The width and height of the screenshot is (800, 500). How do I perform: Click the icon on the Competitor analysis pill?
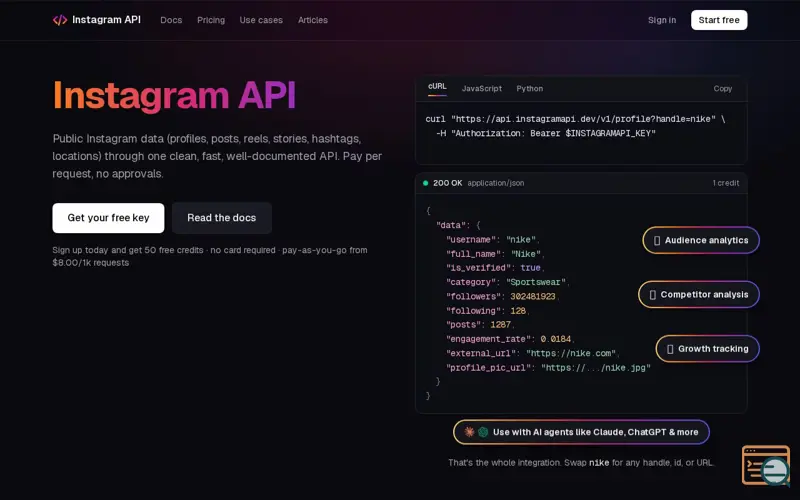pyautogui.click(x=653, y=295)
